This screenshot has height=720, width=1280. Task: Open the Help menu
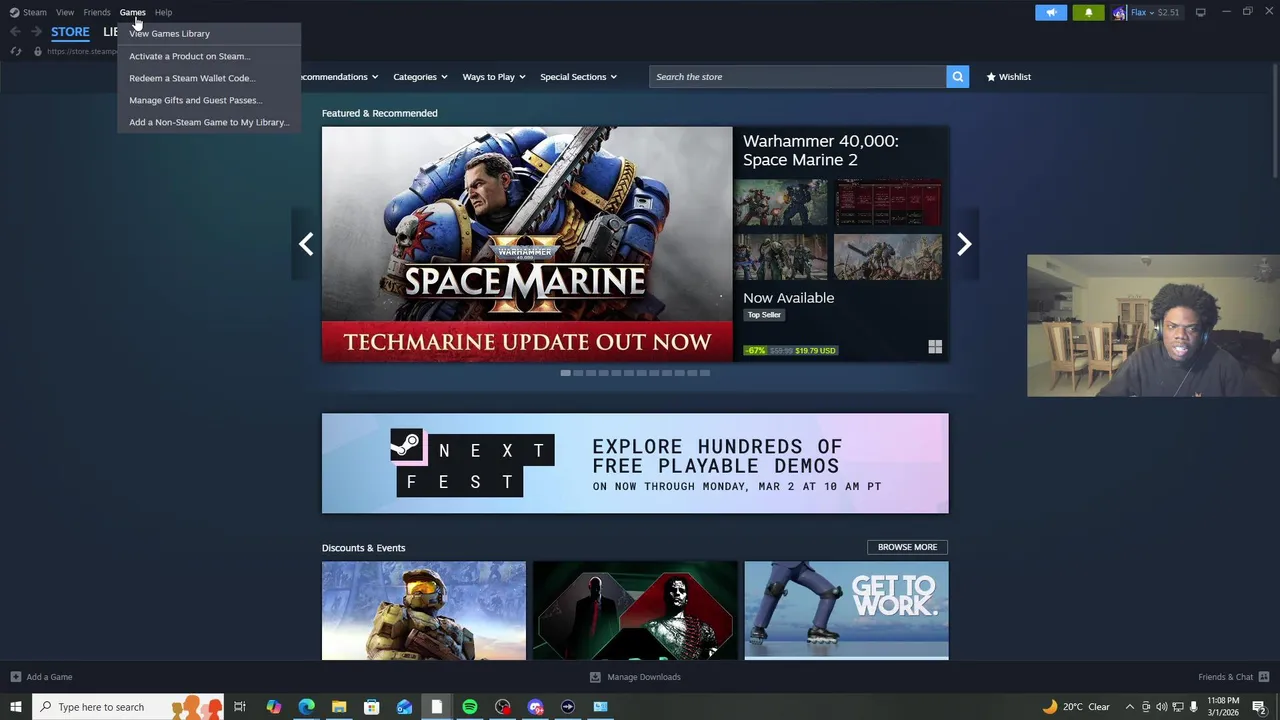click(163, 12)
